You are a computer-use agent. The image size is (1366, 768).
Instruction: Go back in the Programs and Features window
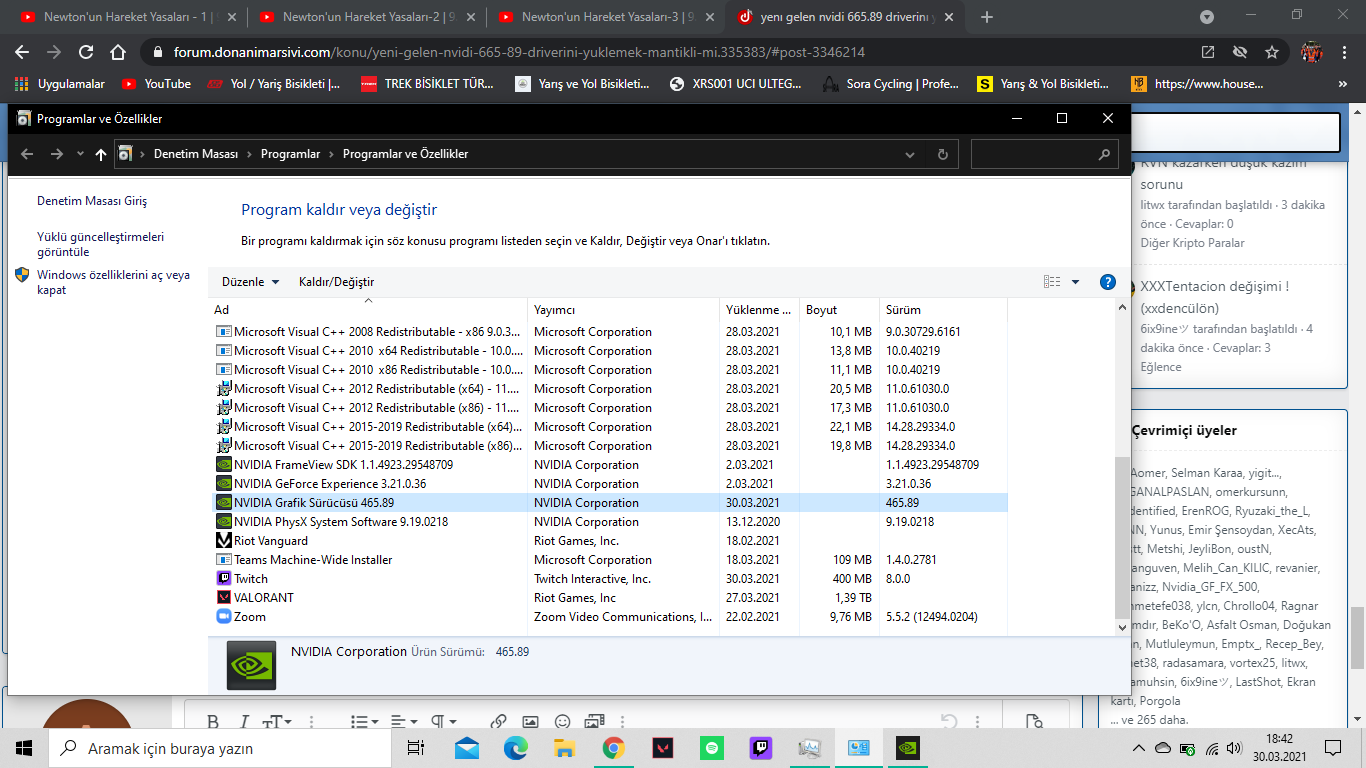click(x=27, y=154)
